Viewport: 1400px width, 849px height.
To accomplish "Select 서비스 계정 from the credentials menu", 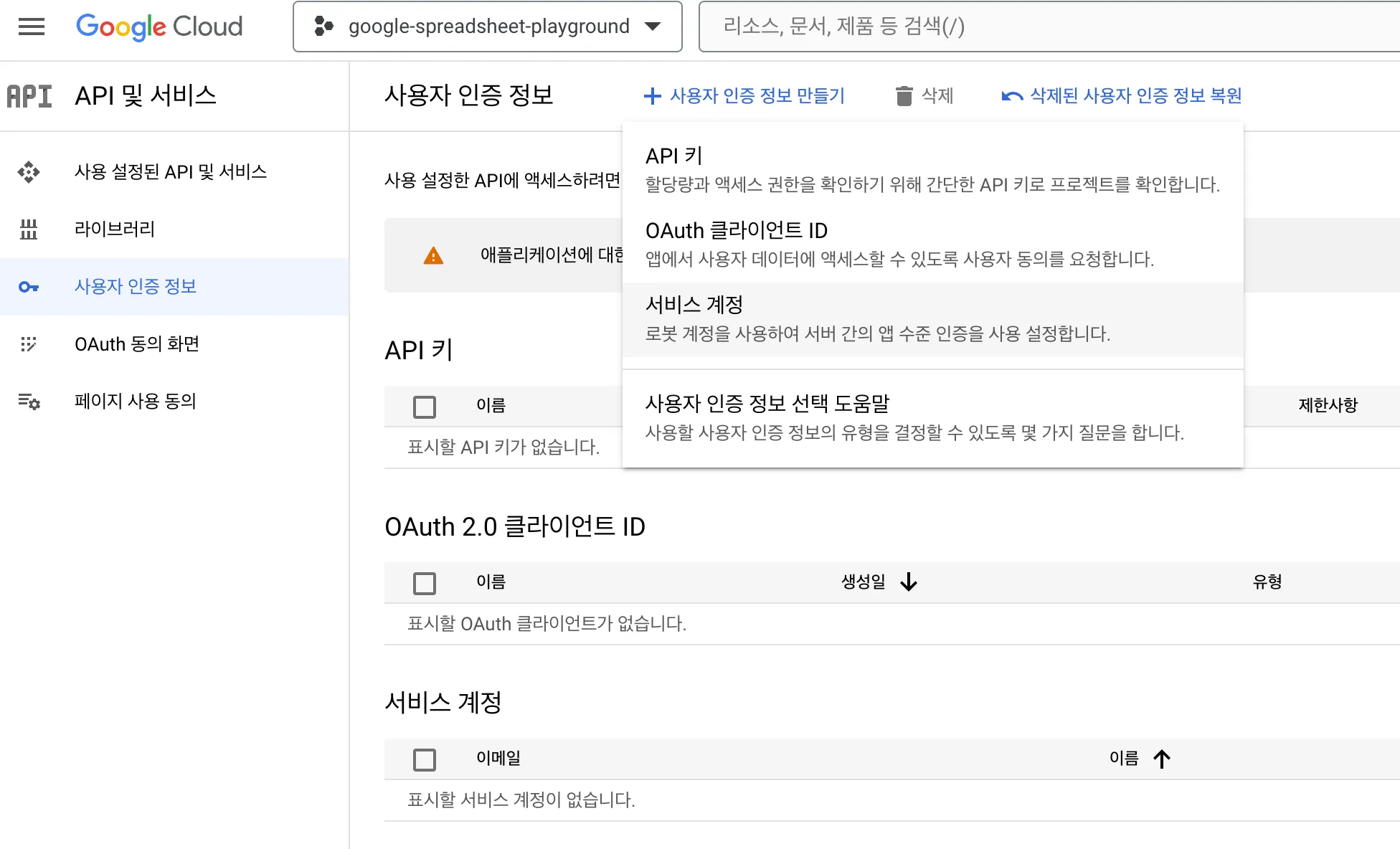I will [694, 304].
